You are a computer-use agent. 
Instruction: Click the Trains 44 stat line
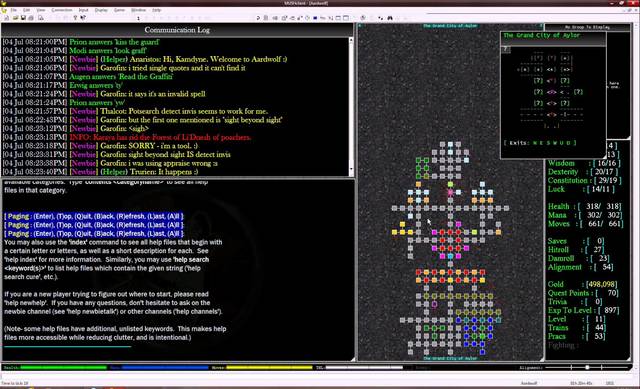pos(577,328)
